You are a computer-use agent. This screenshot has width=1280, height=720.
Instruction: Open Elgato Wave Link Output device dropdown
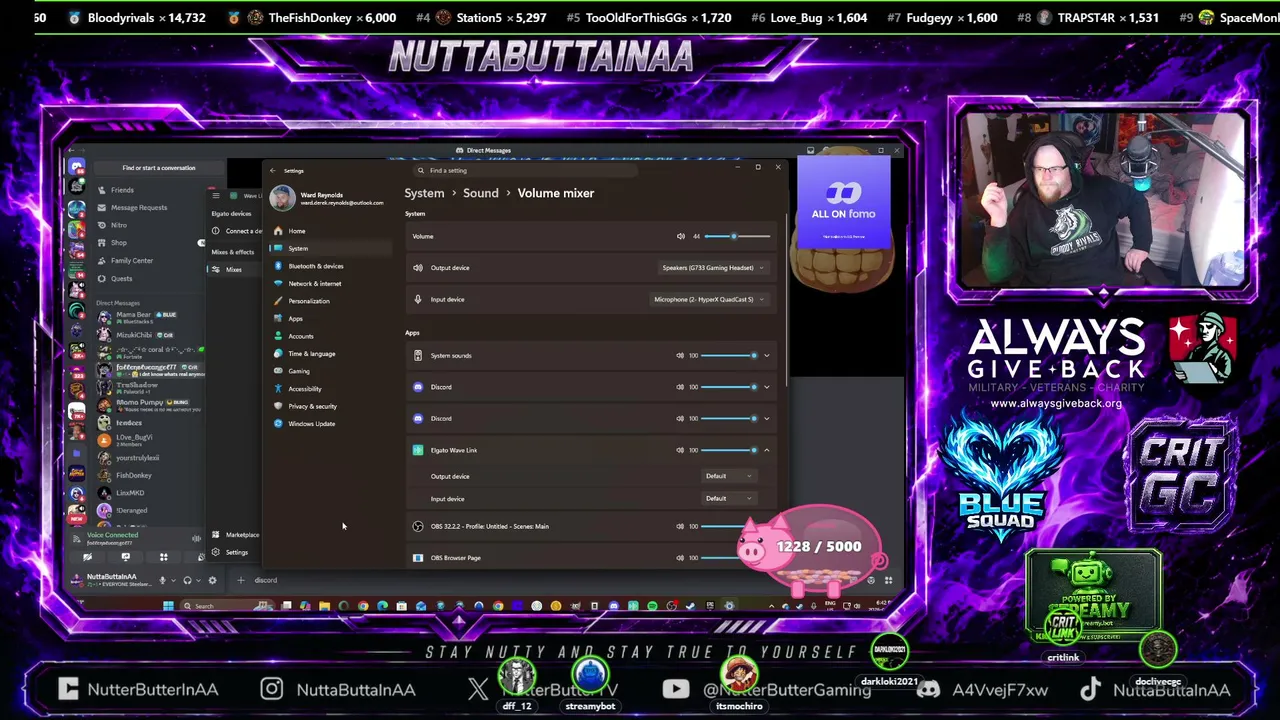coord(728,476)
